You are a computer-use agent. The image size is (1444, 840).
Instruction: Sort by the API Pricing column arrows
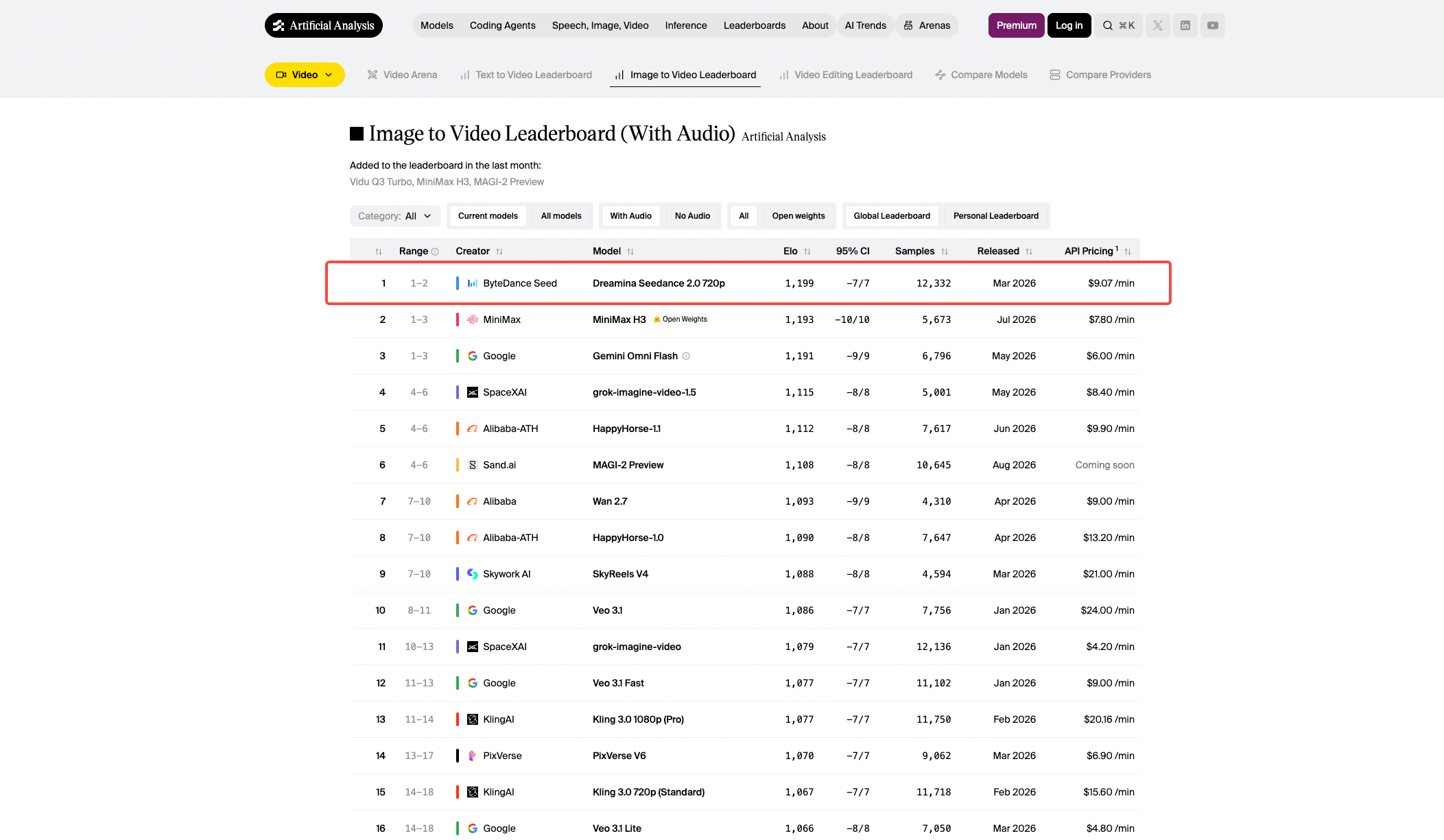tap(1128, 252)
